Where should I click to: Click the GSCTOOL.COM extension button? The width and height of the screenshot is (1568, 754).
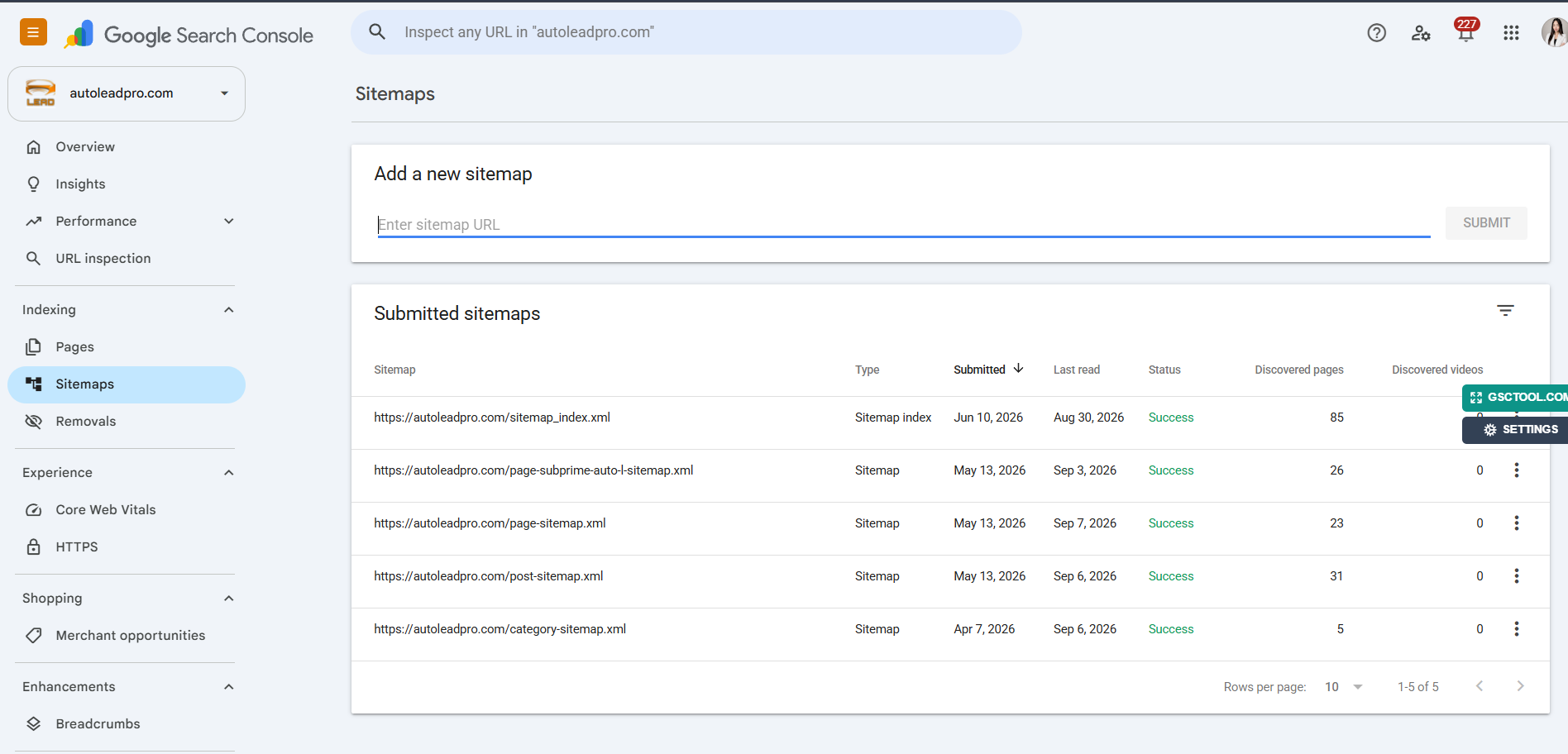(x=1515, y=398)
